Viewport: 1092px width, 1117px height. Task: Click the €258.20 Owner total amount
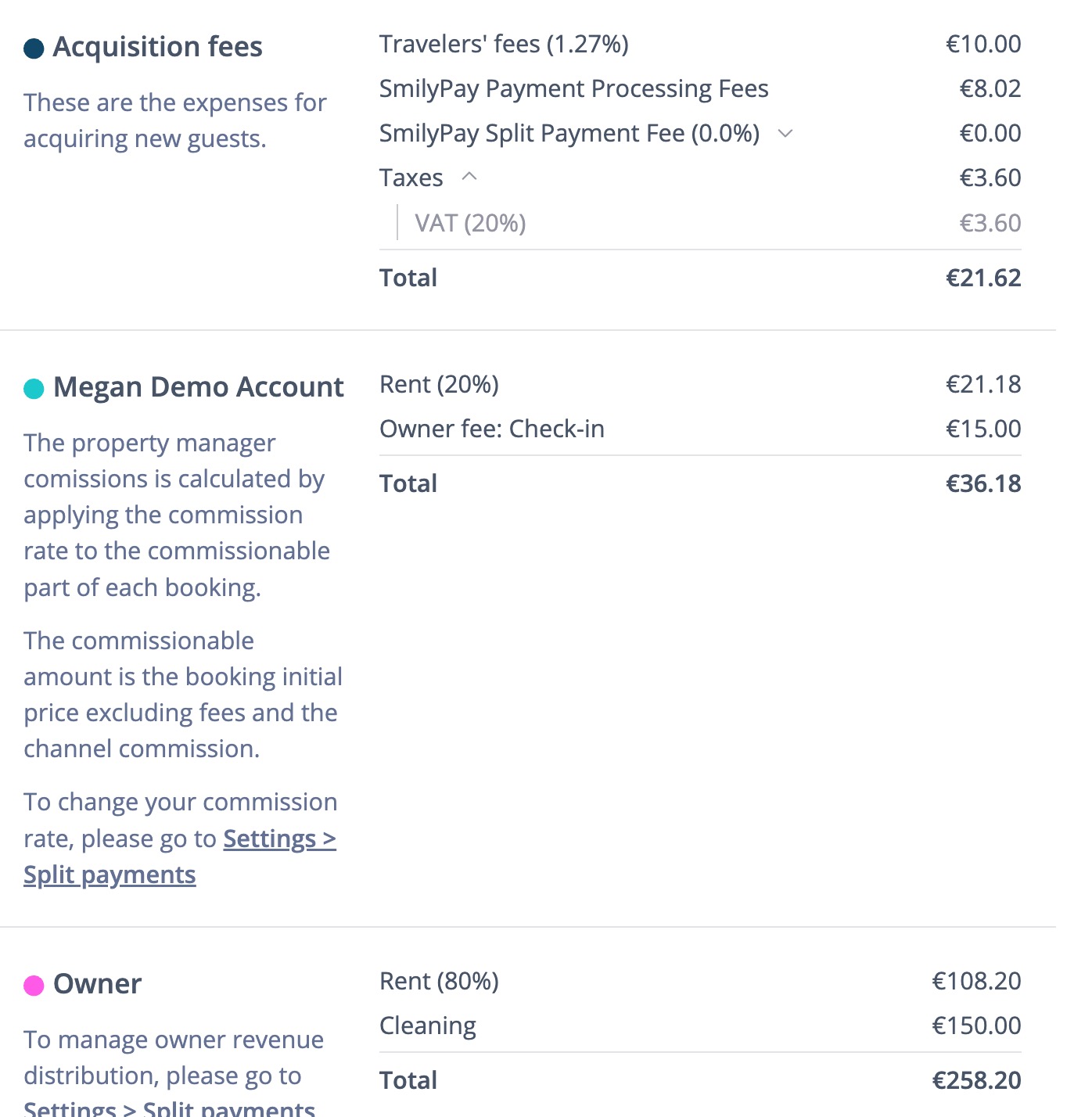click(x=976, y=1081)
